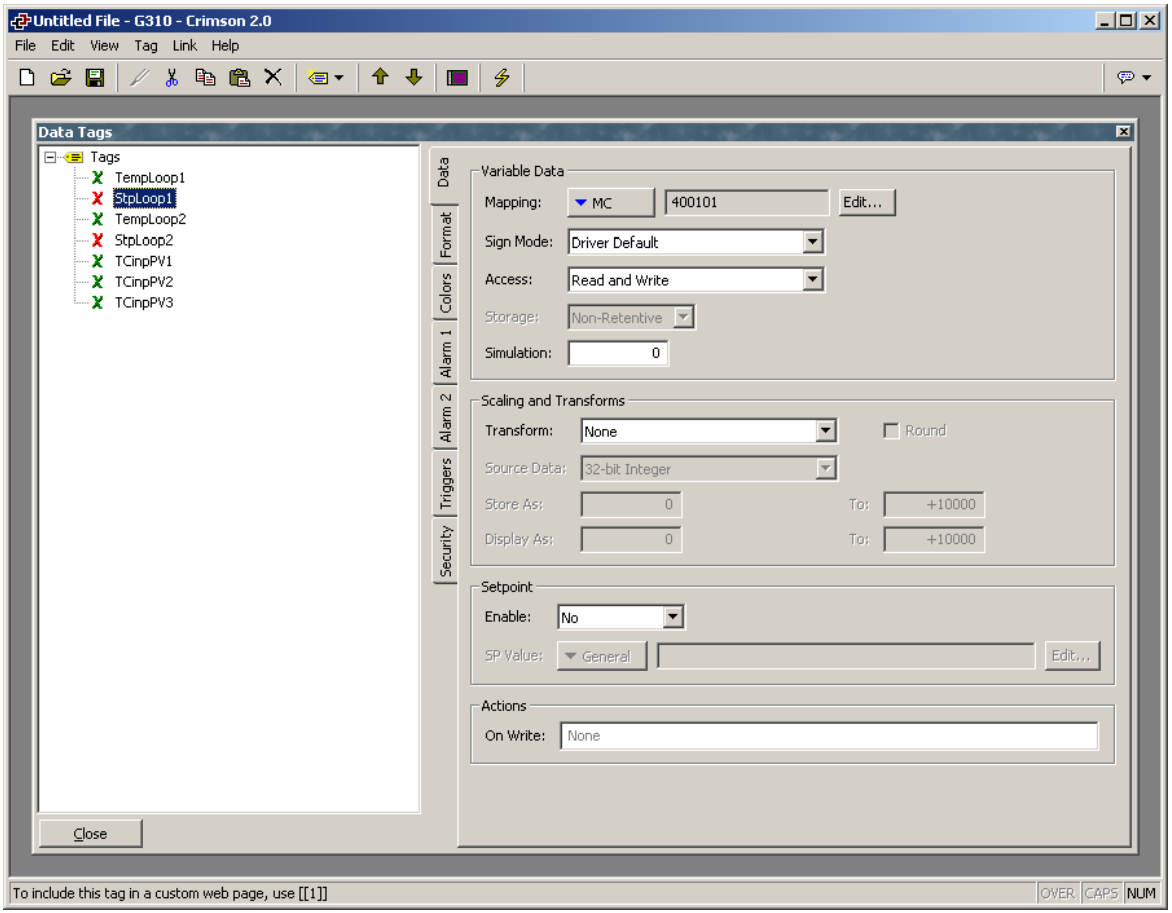This screenshot has width=1172, height=913.
Task: Click the green X icon beside TempLoop1
Action: click(97, 177)
